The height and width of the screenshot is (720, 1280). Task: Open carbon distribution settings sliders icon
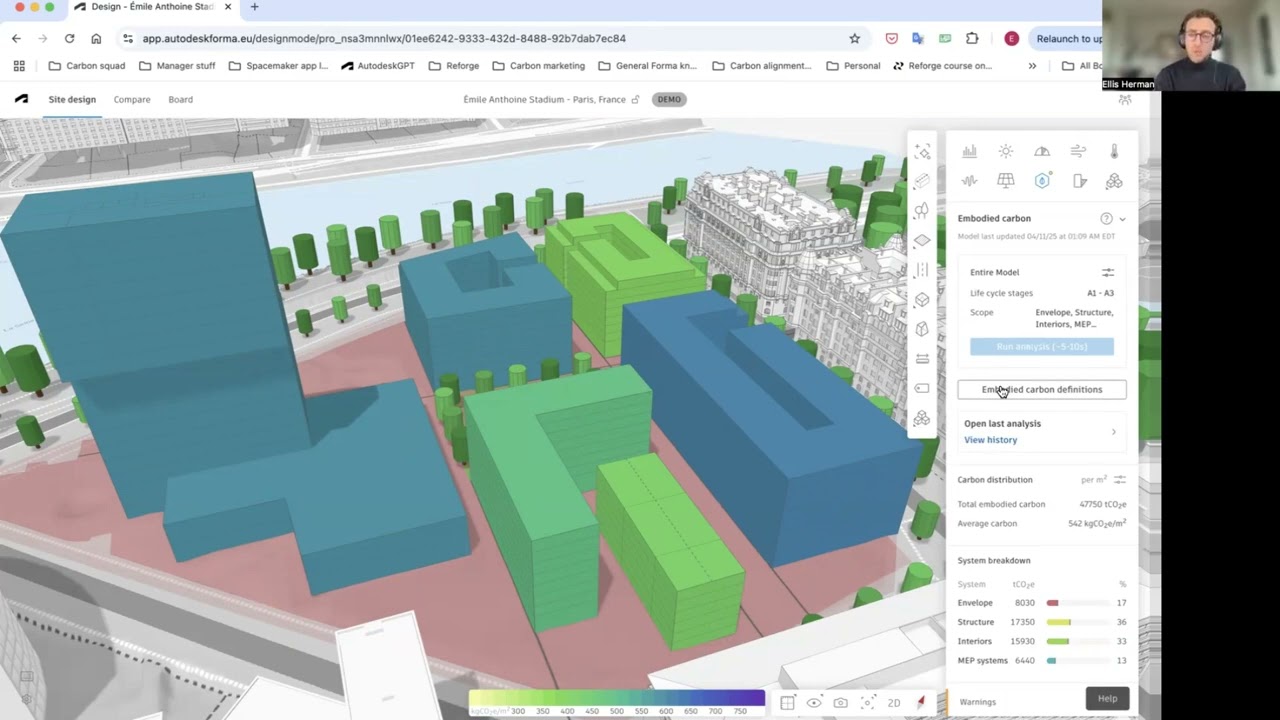[1120, 480]
